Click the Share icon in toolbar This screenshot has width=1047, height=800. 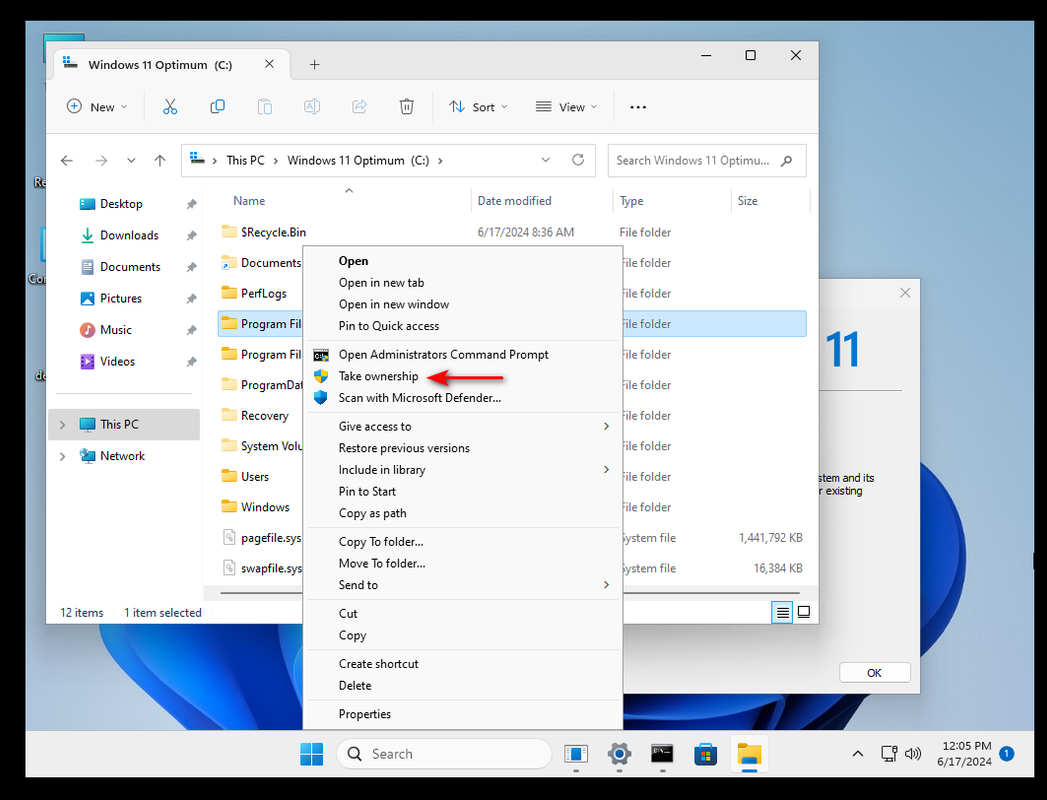pos(359,107)
